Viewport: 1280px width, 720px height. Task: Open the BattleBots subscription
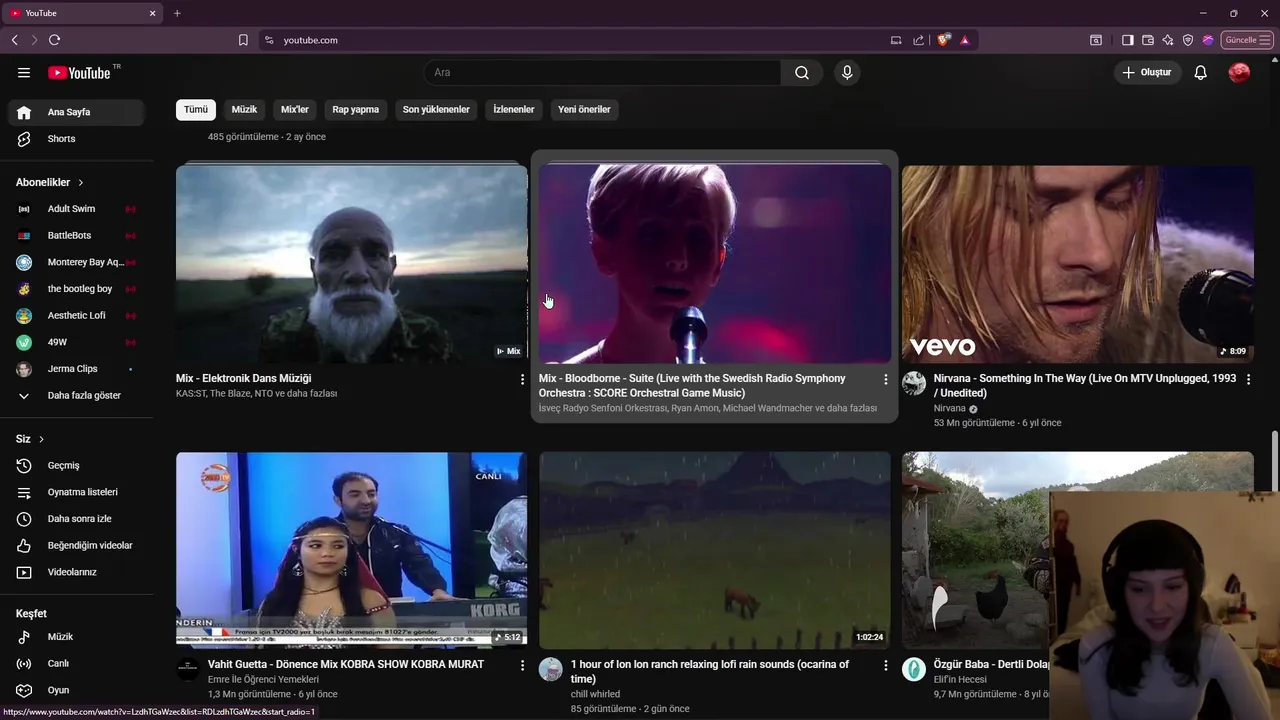click(76, 235)
